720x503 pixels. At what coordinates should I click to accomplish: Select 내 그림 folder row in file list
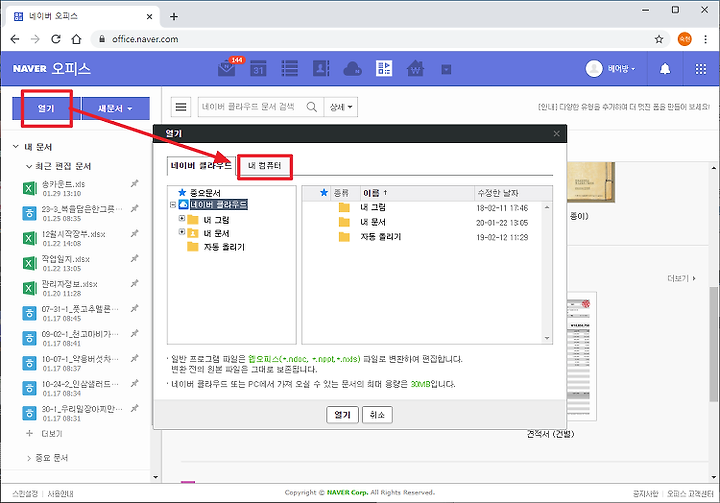pyautogui.click(x=423, y=208)
